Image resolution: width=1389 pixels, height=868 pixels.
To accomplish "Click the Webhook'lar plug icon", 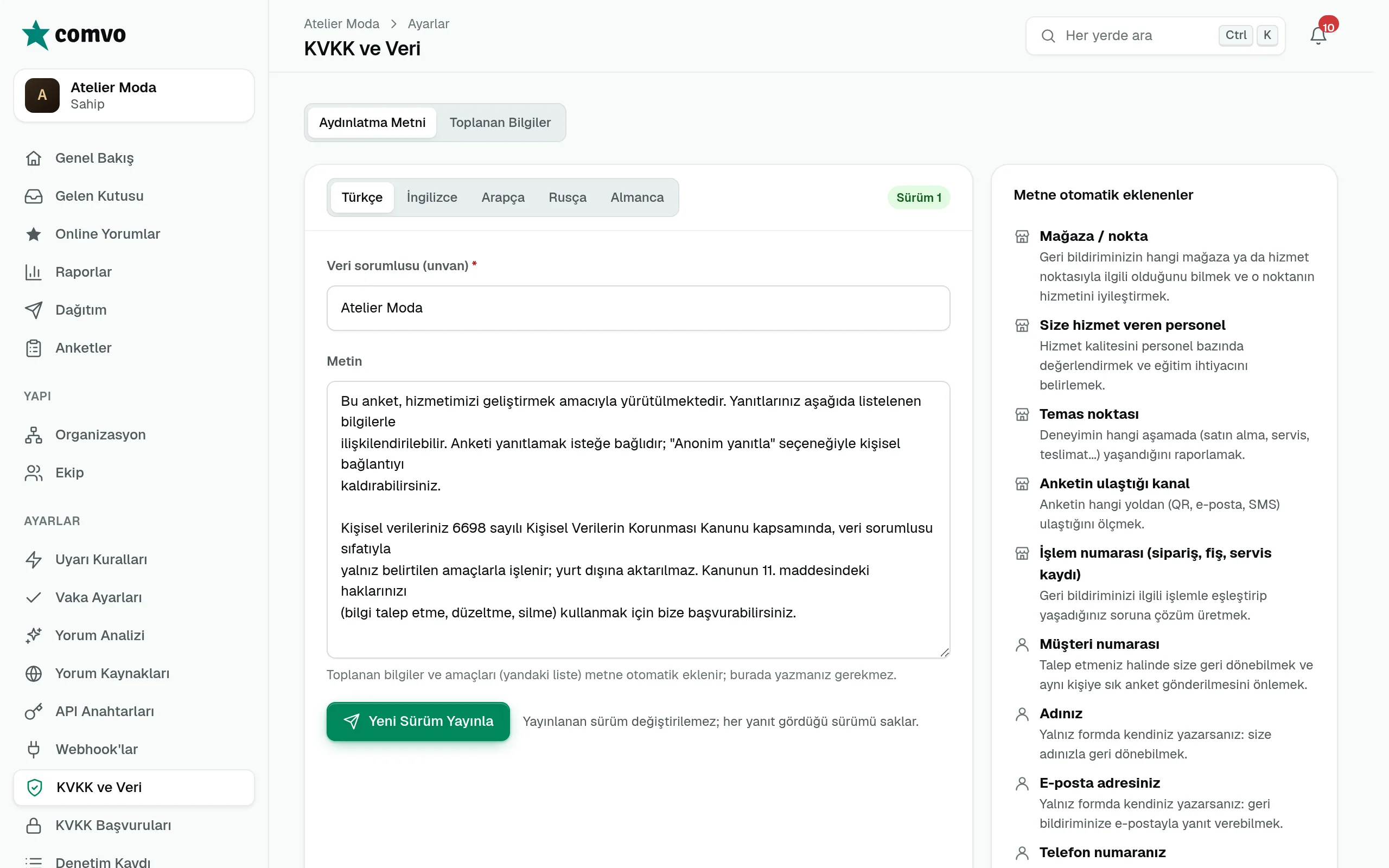I will pyautogui.click(x=34, y=749).
